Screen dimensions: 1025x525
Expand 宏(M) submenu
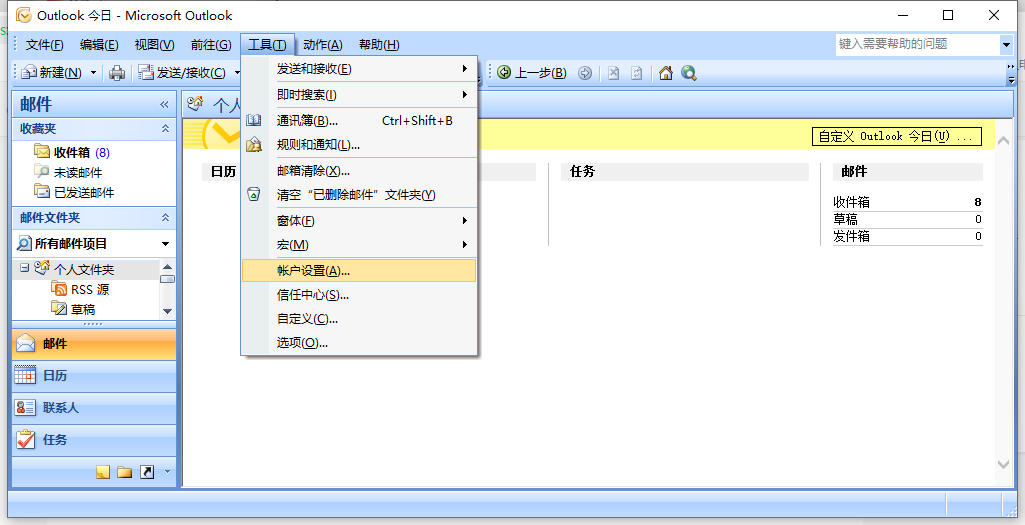tap(359, 245)
